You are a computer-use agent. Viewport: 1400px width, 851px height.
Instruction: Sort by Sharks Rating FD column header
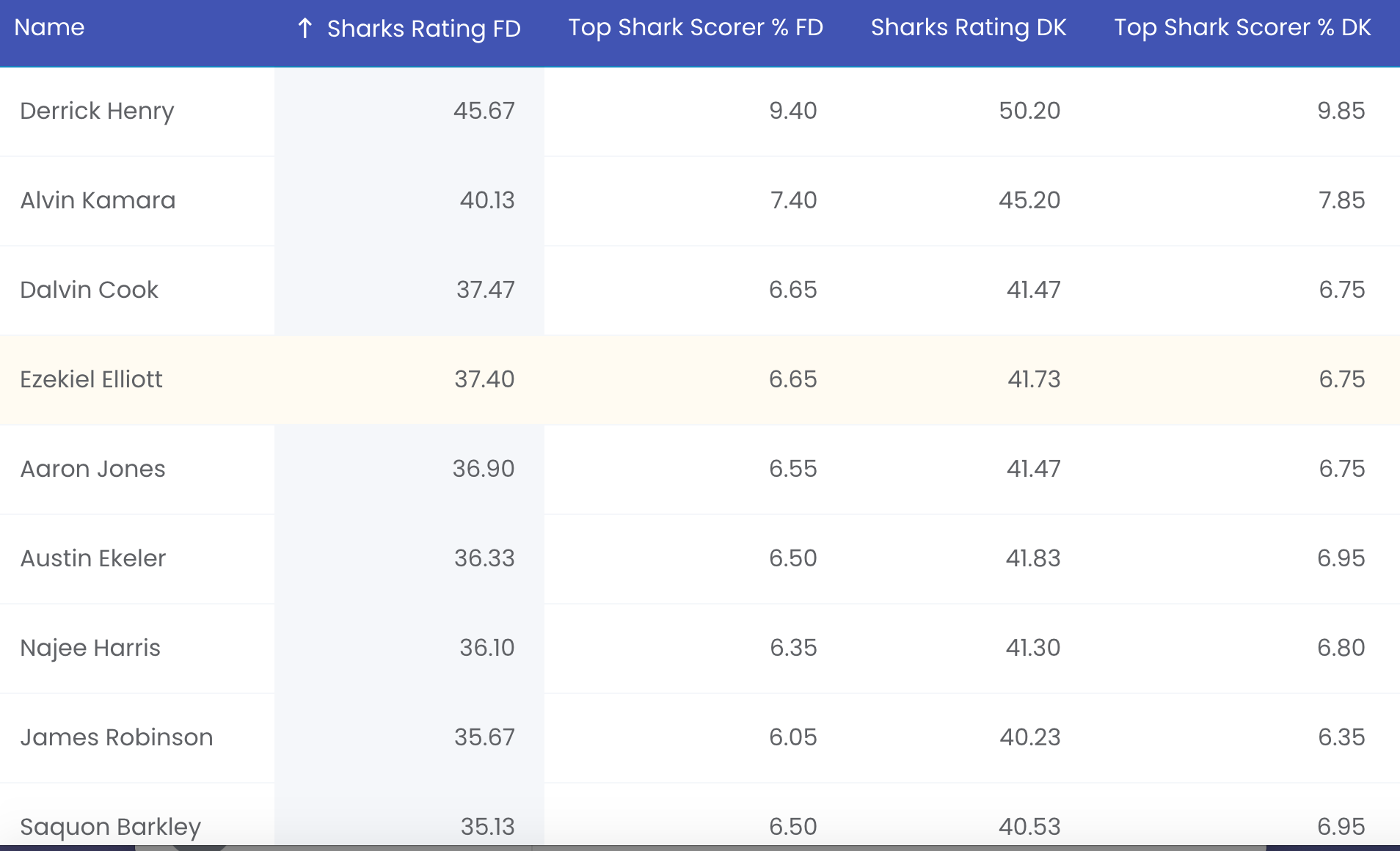423,29
